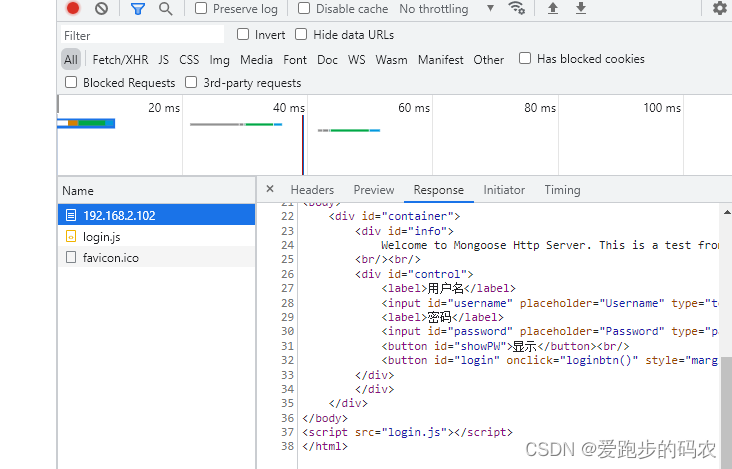The height and width of the screenshot is (469, 732).
Task: Filter requests by Media
Action: pos(256,60)
